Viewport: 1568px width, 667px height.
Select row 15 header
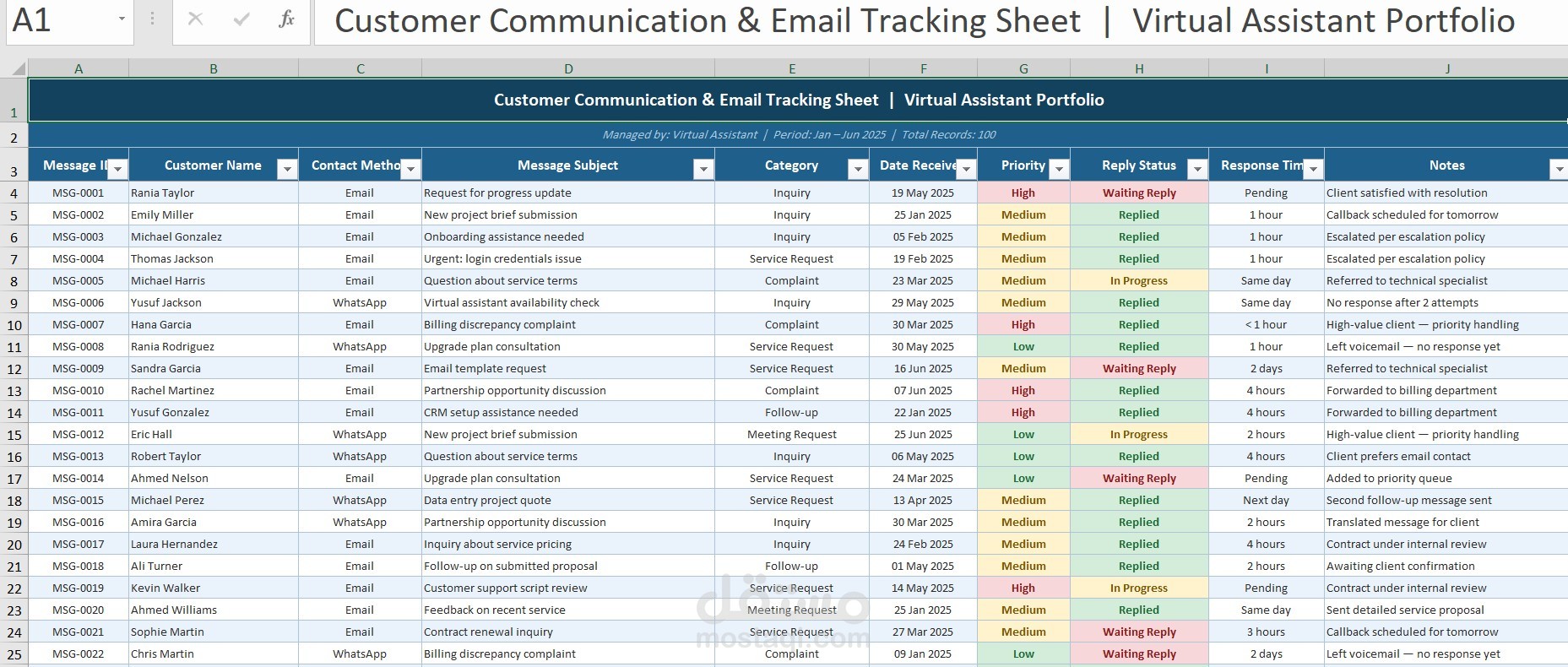[x=14, y=435]
